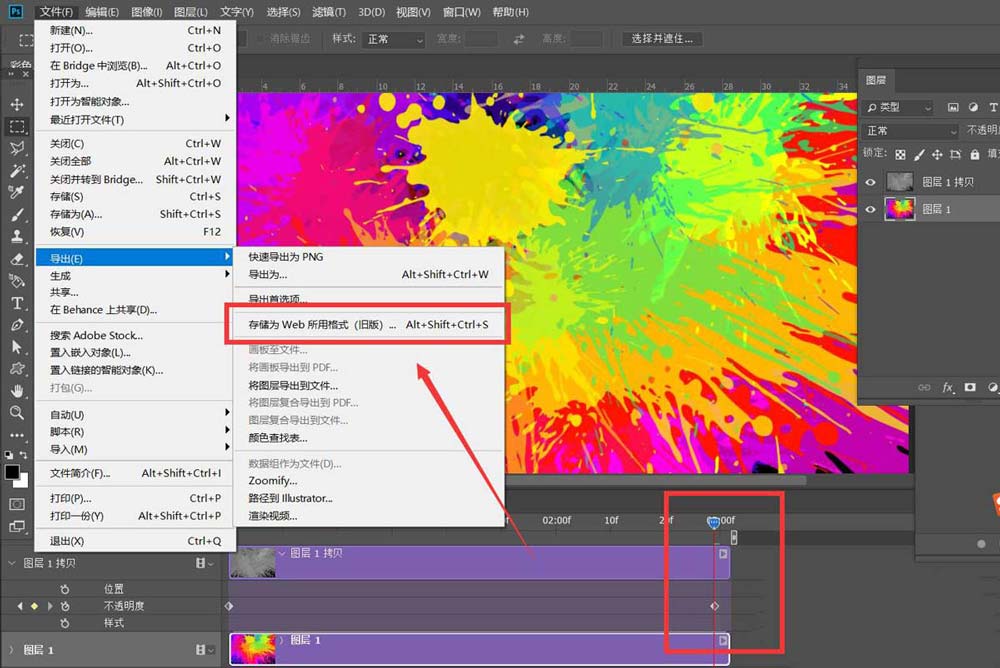The height and width of the screenshot is (668, 1000).
Task: Choose 存储为(A)... menu item
Action: click(135, 214)
